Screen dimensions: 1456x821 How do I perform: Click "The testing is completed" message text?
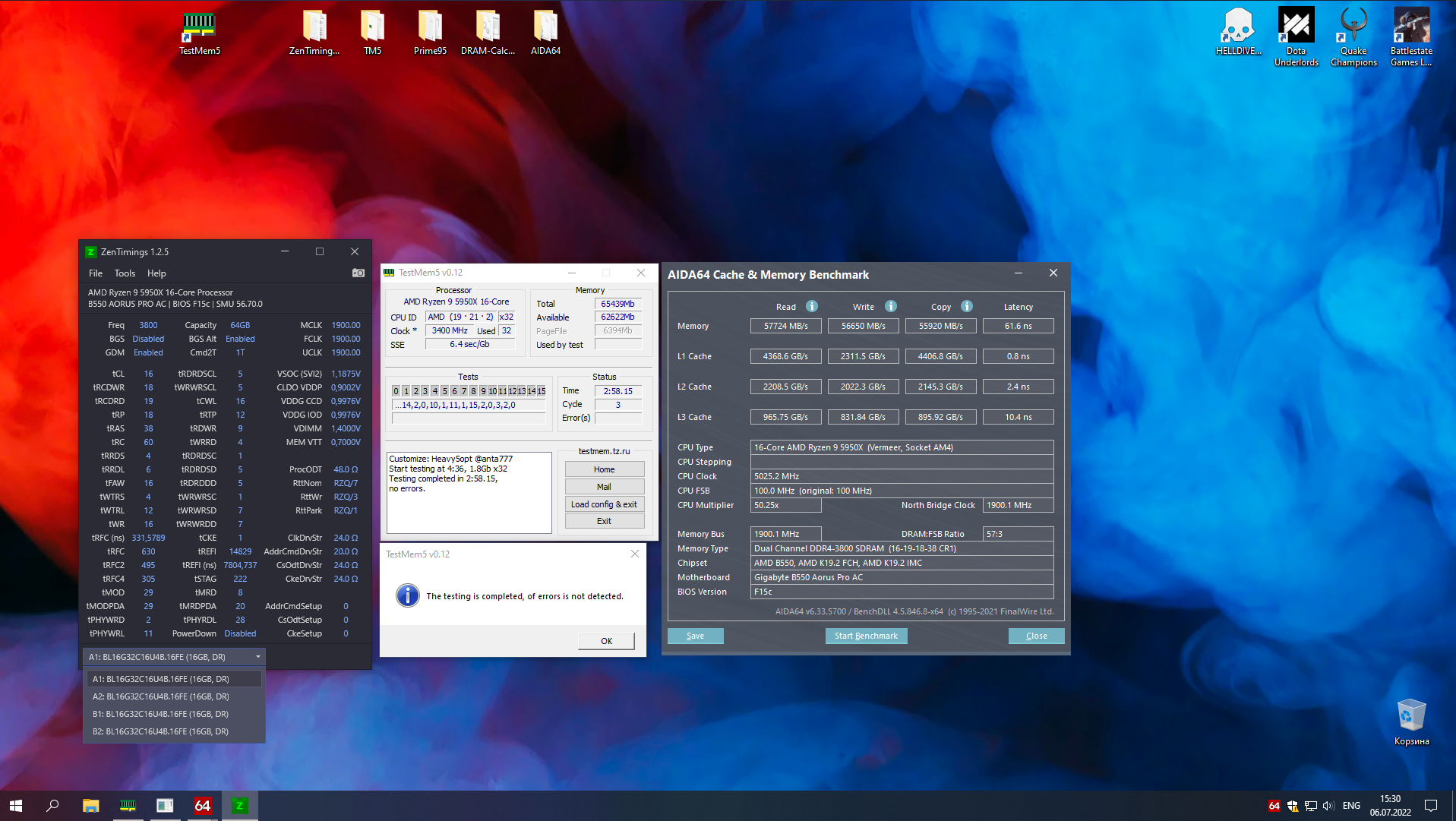[x=525, y=596]
